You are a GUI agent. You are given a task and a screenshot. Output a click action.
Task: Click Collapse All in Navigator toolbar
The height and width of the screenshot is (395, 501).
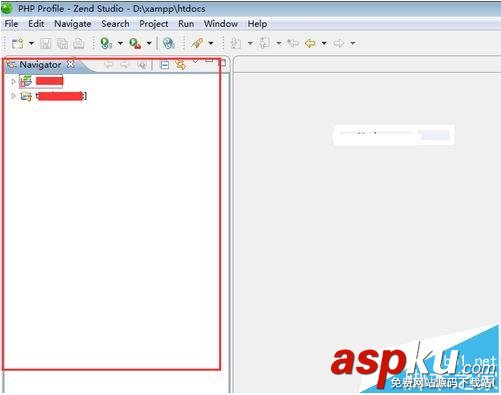point(164,65)
